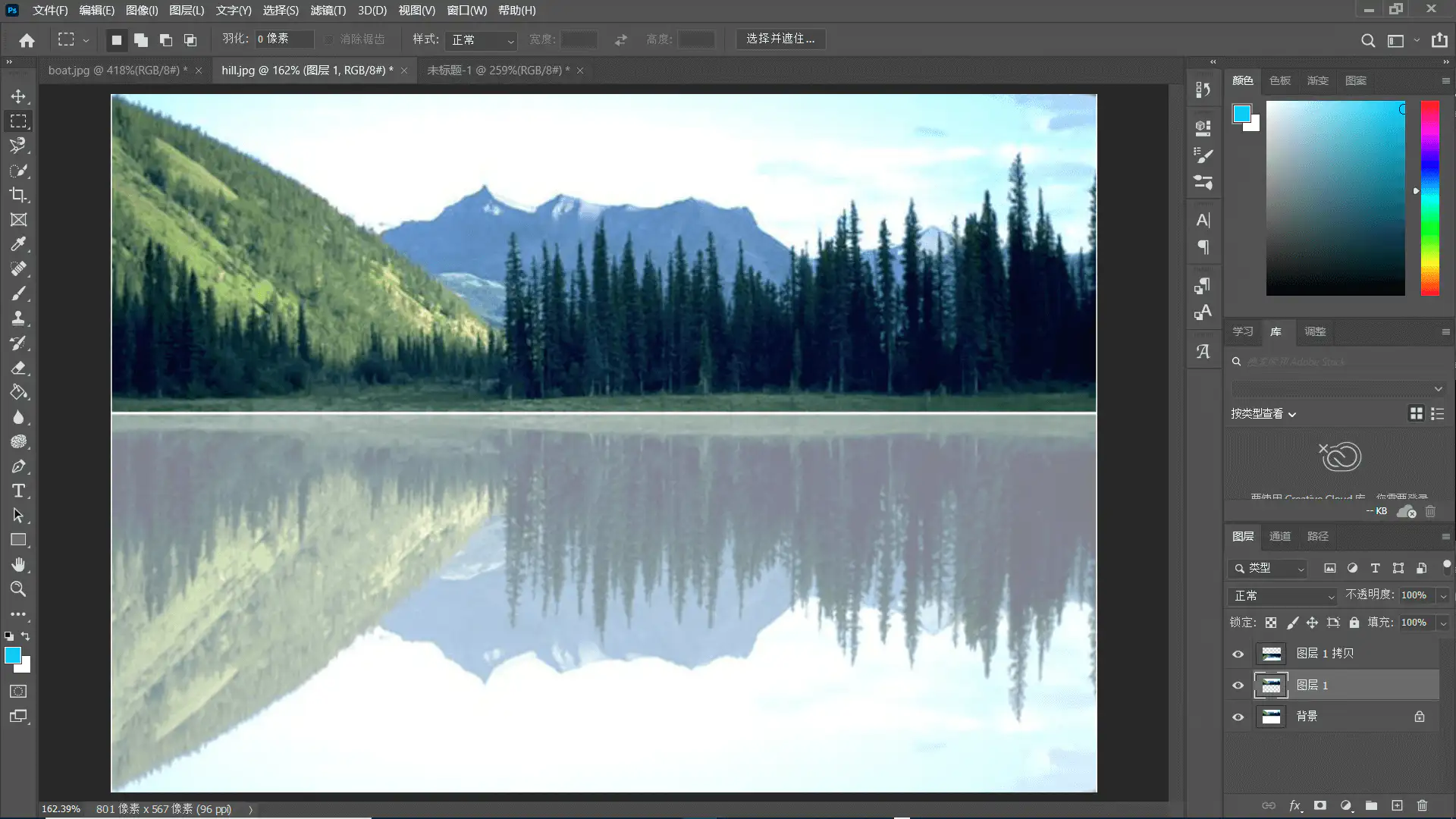The image size is (1456, 819).
Task: Hide the 背景 layer
Action: (1238, 717)
